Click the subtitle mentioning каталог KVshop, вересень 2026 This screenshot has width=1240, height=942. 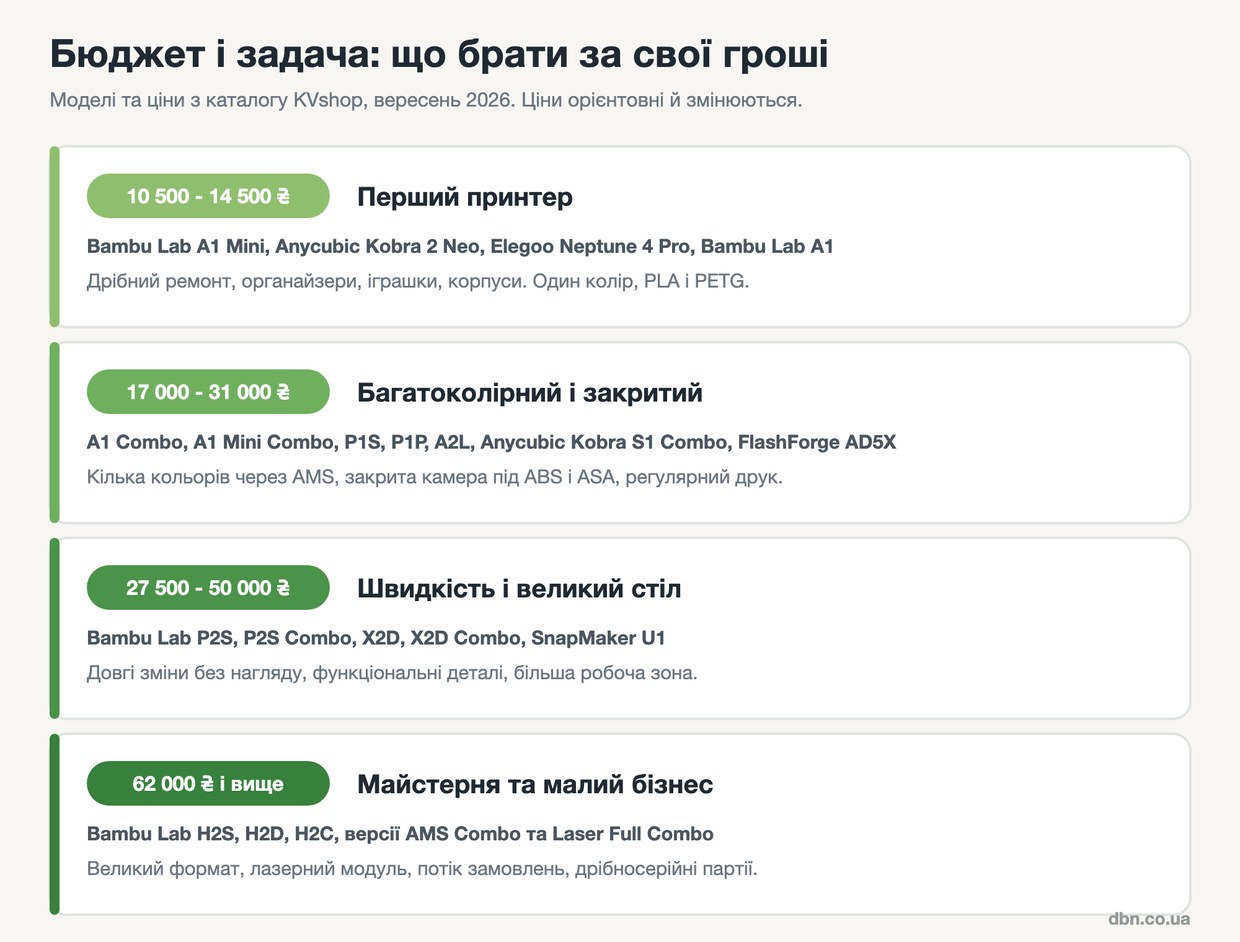(426, 101)
